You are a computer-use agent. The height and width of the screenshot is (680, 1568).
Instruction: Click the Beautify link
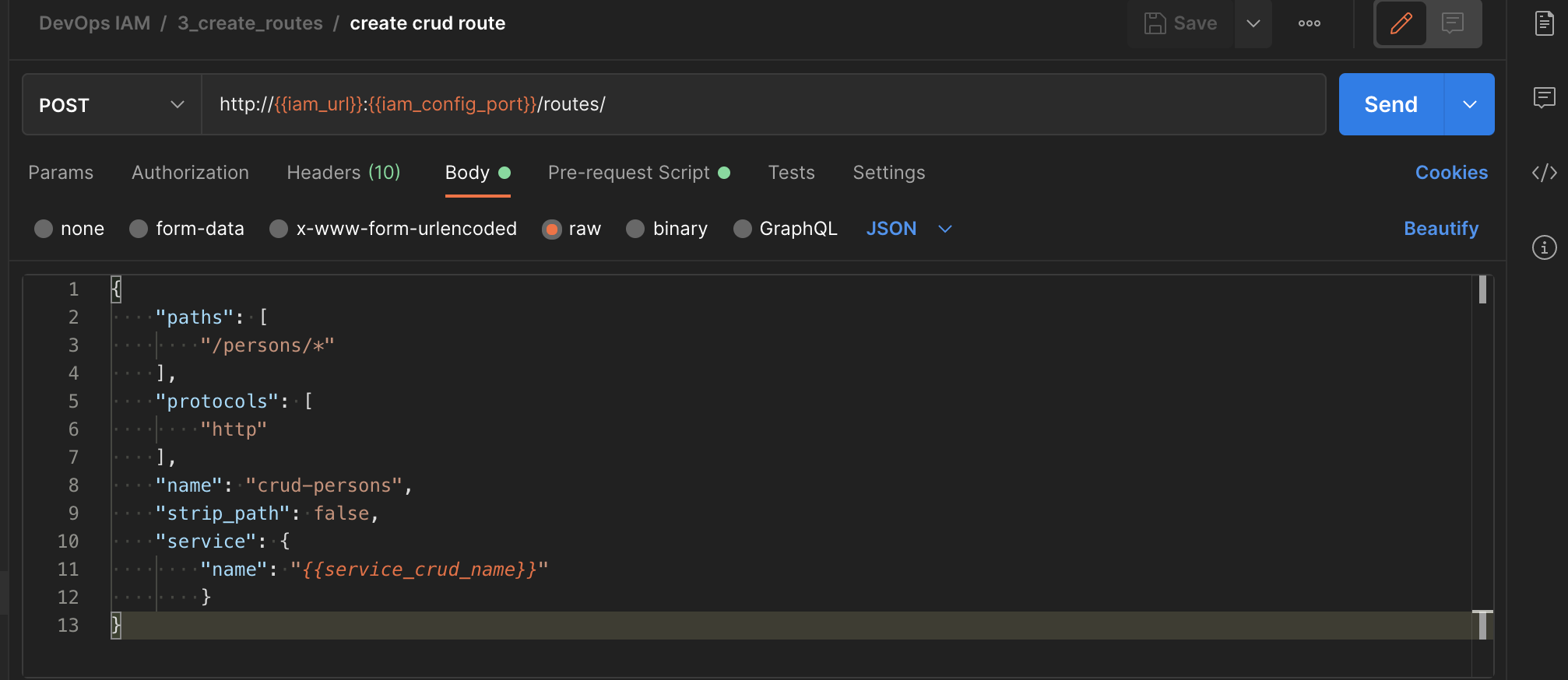[1441, 229]
